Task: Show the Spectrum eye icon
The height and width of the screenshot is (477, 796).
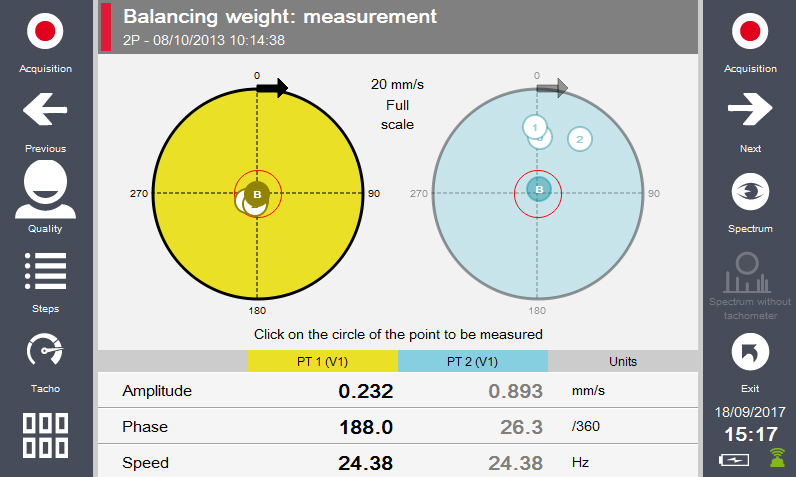Action: tap(750, 190)
